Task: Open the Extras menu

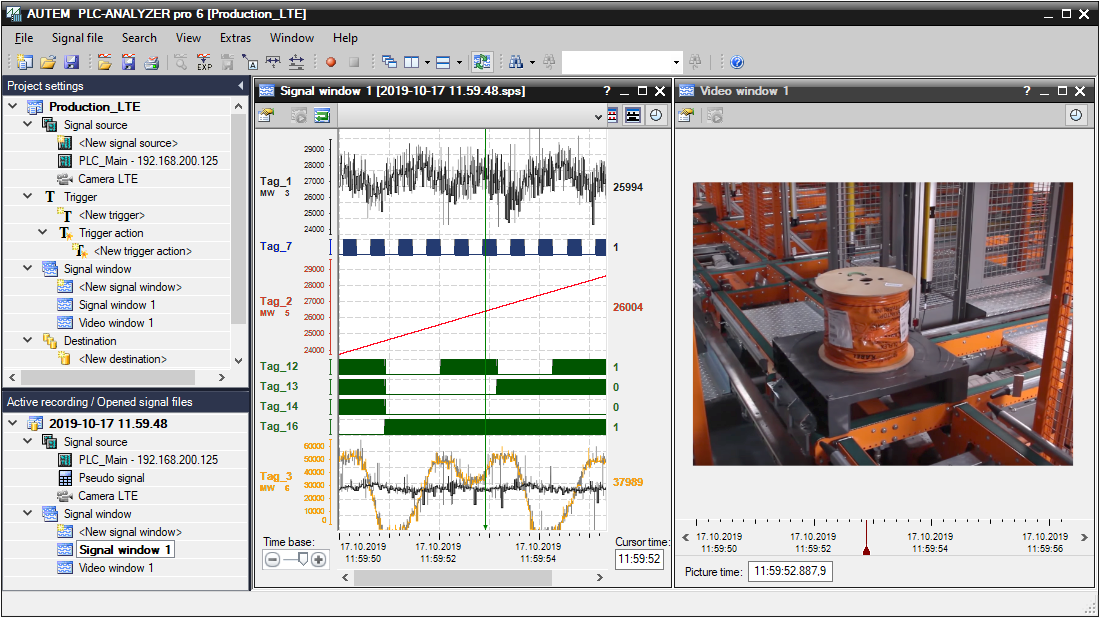Action: [235, 38]
